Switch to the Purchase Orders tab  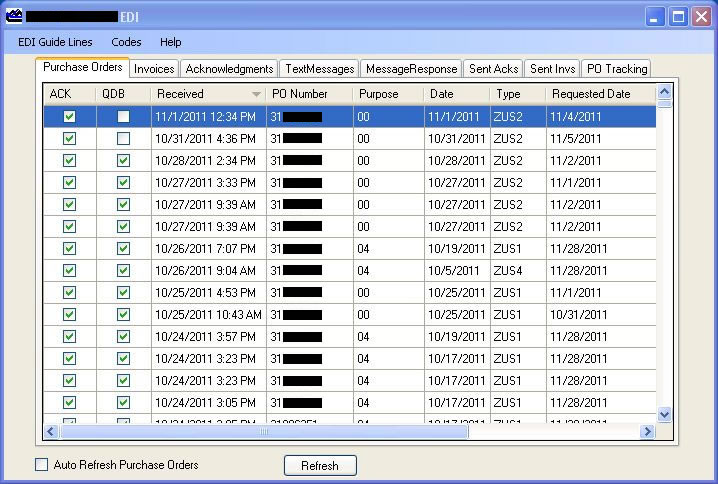(x=82, y=67)
